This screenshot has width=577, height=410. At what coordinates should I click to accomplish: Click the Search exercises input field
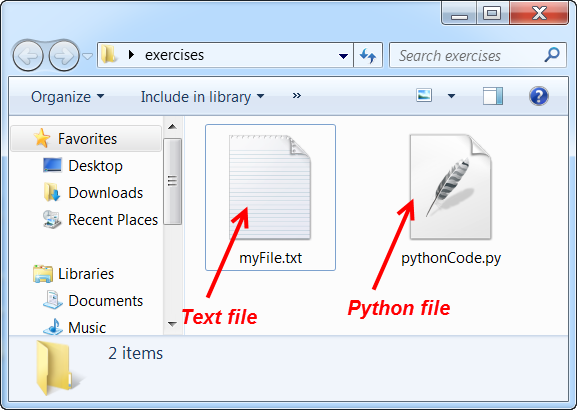[x=467, y=56]
